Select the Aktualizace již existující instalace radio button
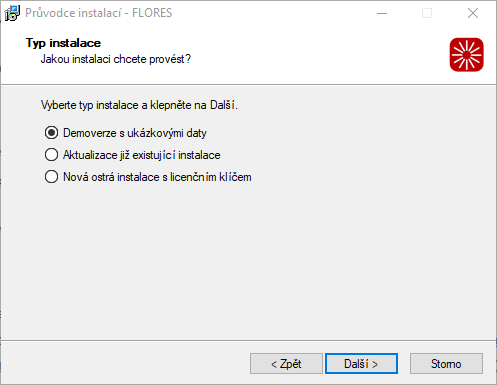Screen dimensions: 497x385 point(51,155)
